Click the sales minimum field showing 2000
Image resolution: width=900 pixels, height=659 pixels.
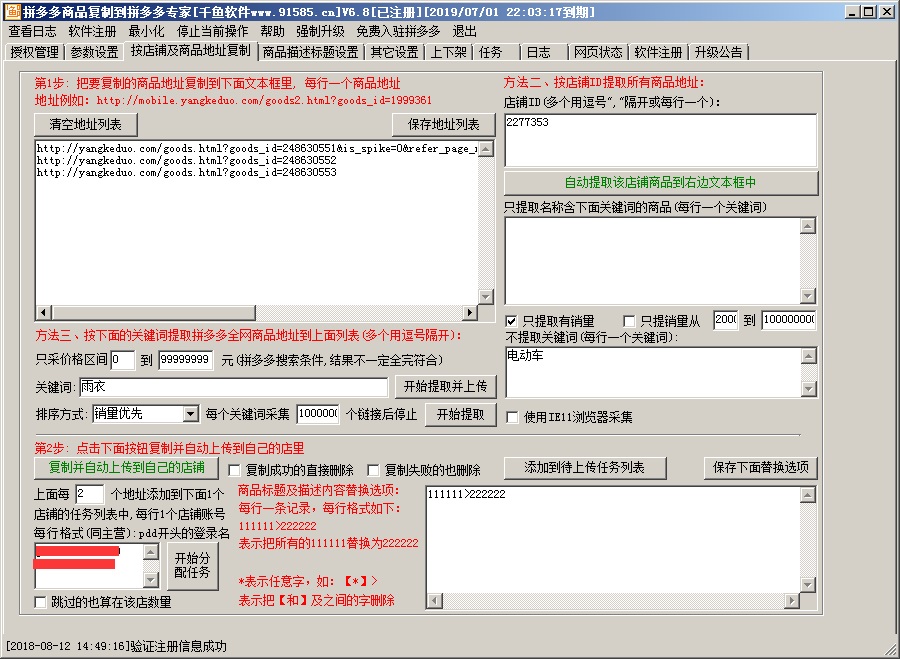point(726,320)
